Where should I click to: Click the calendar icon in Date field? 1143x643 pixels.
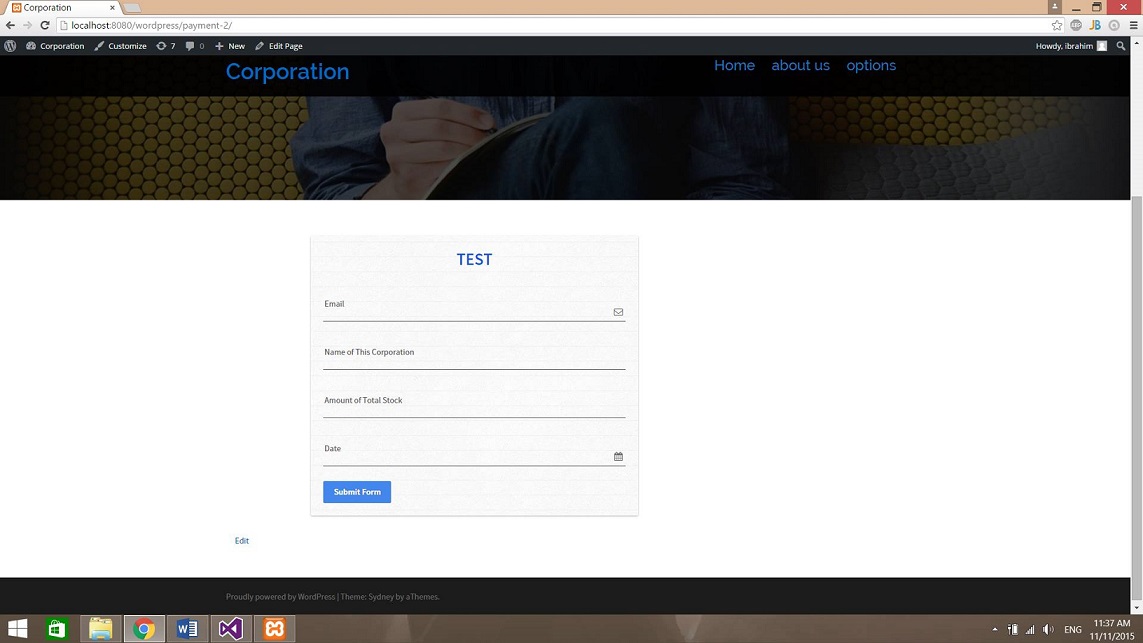coord(618,457)
